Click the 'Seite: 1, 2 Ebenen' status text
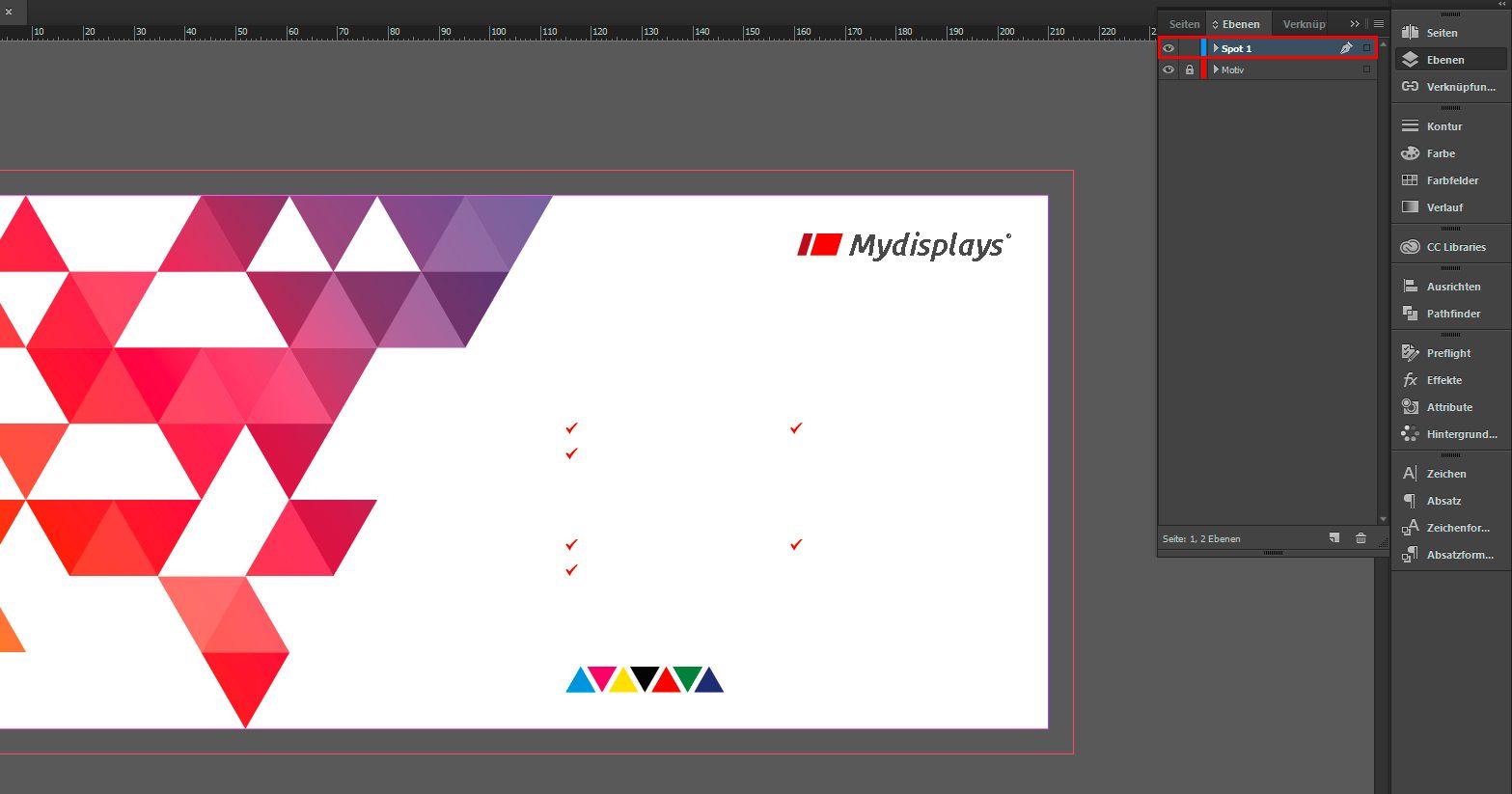1512x794 pixels. [1201, 538]
